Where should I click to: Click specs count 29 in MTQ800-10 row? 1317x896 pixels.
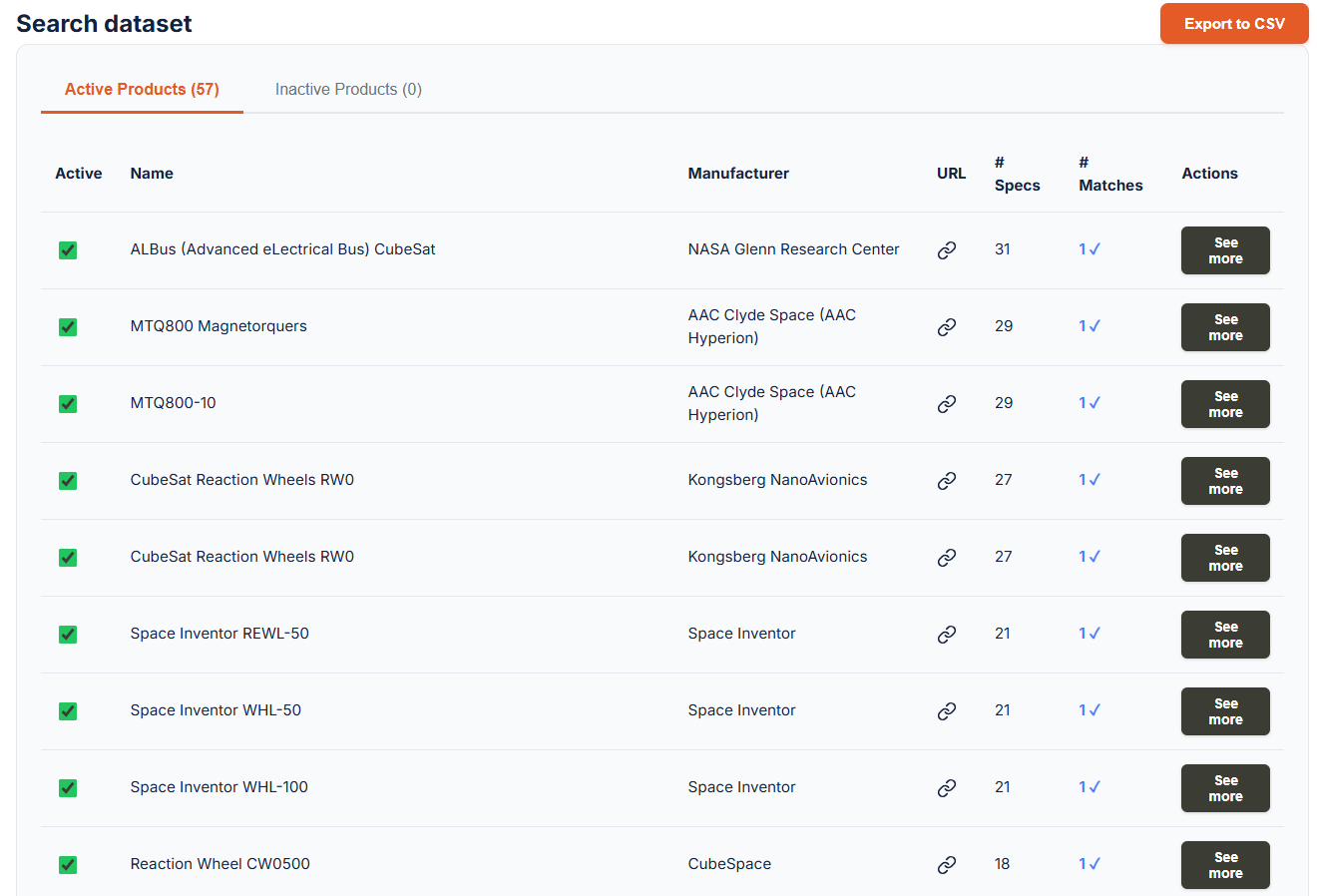coord(1004,403)
